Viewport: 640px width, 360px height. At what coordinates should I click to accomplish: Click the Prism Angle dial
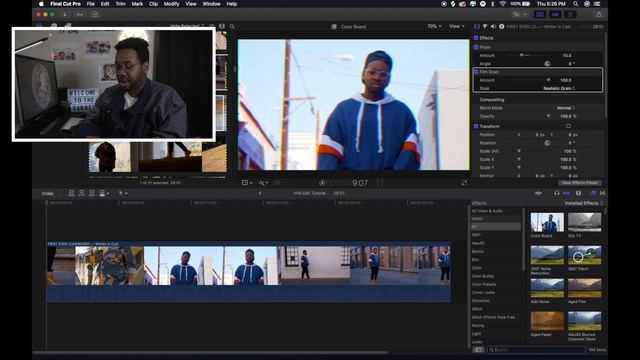(547, 64)
